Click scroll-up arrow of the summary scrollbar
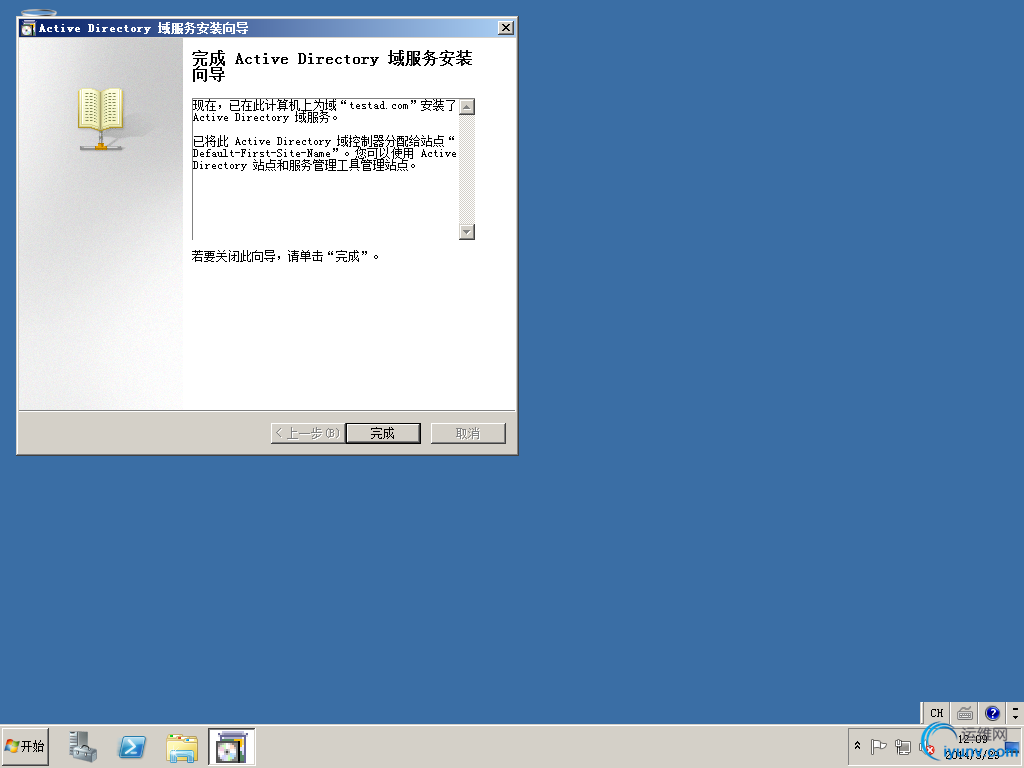 pyautogui.click(x=466, y=106)
